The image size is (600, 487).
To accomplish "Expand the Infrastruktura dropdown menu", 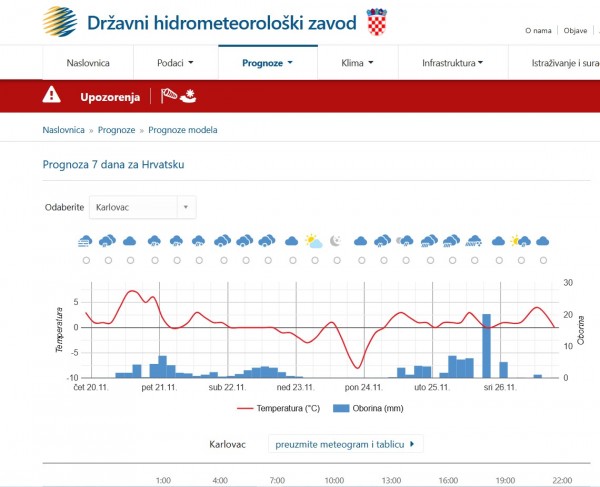I will pos(453,63).
